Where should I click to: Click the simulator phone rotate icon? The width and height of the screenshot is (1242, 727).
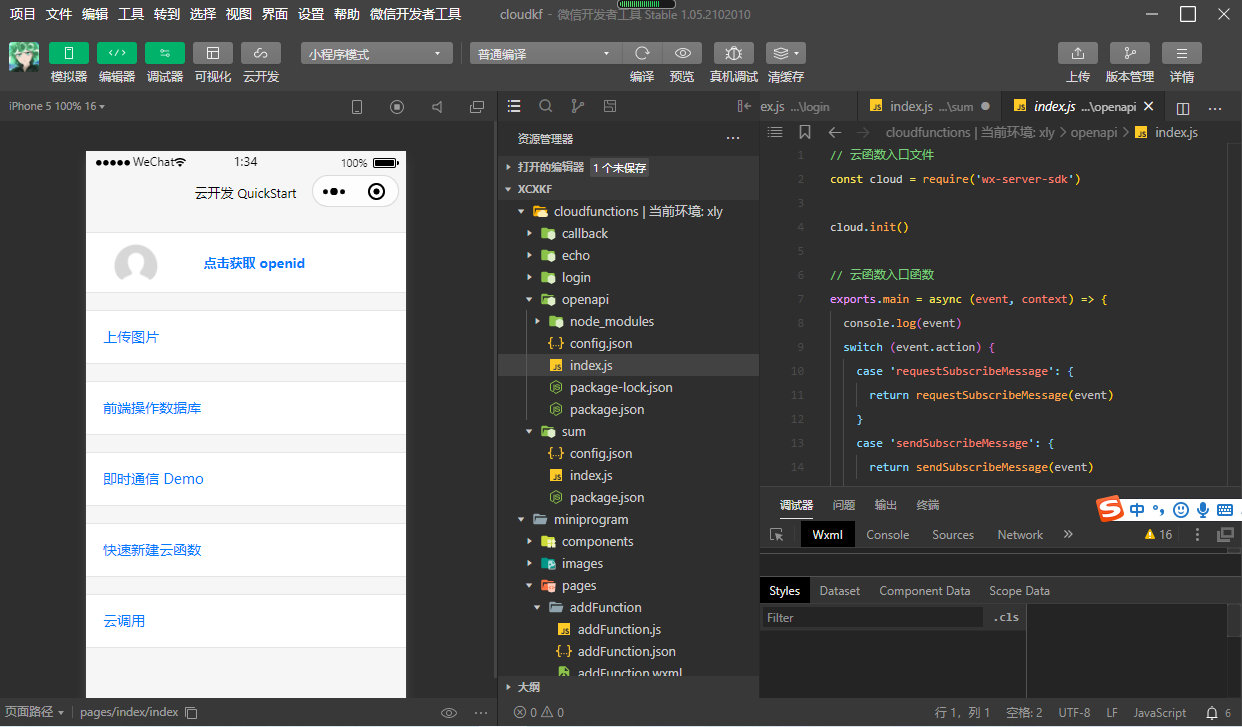tap(357, 107)
